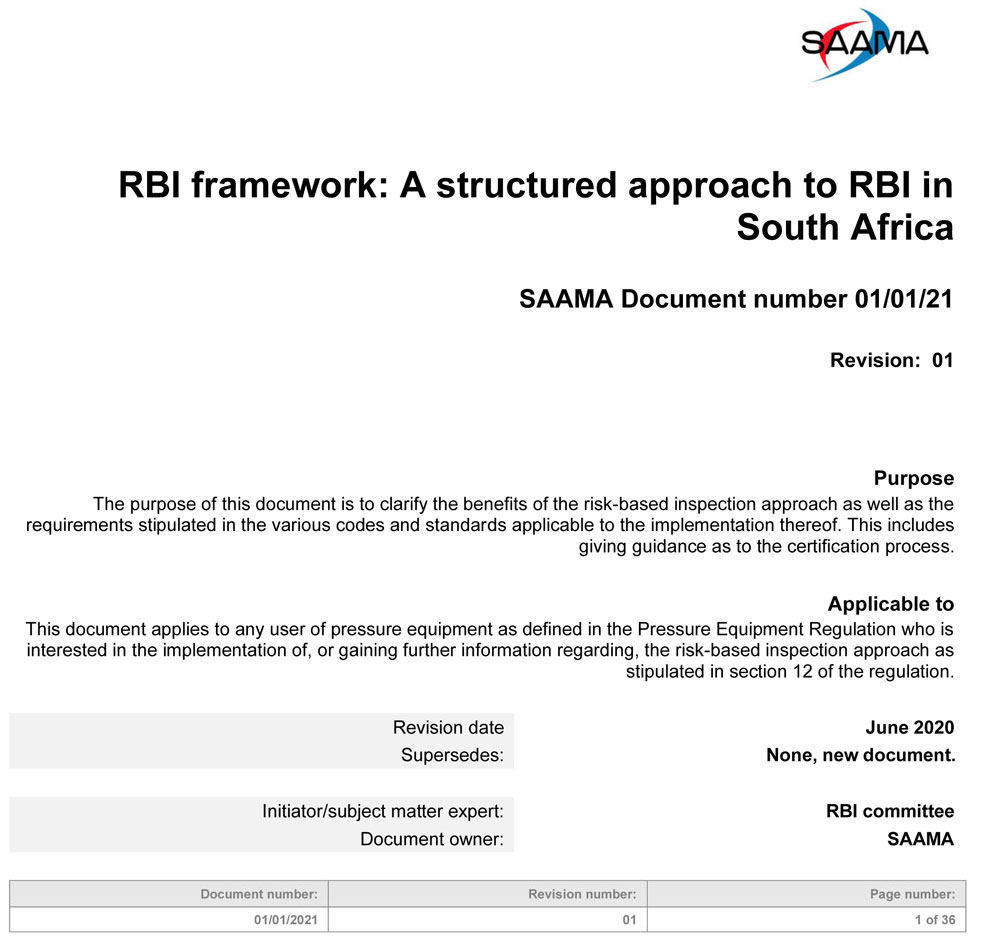Click the SAAMA logo
This screenshot has width=1000, height=951.
point(864,45)
